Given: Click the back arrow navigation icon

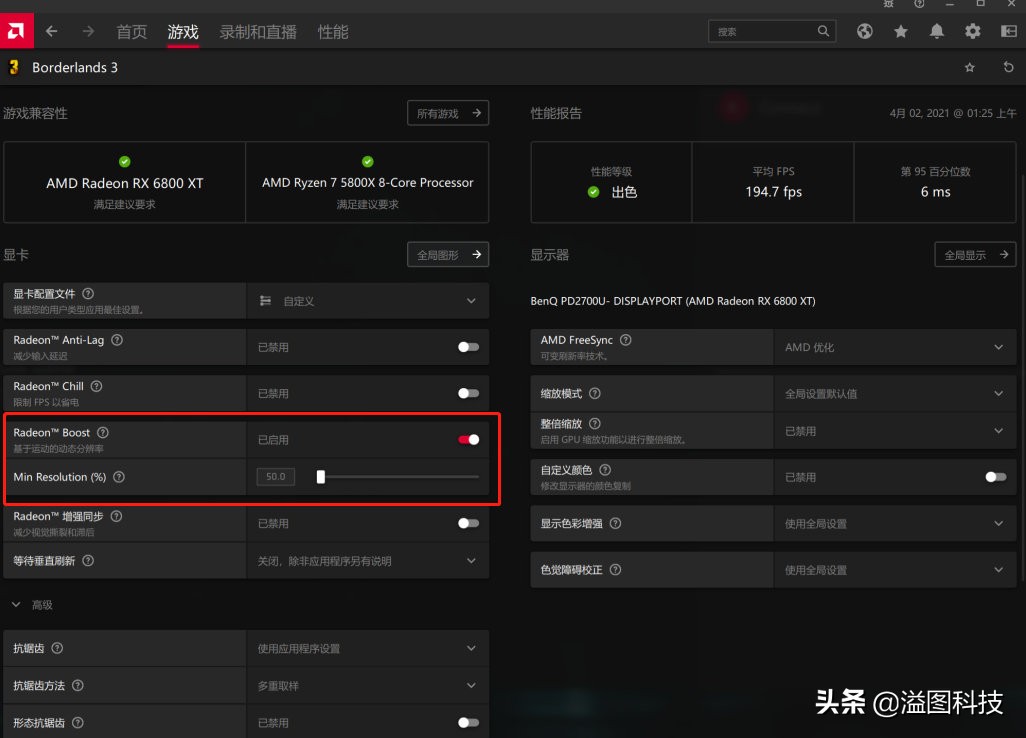Looking at the screenshot, I should (51, 31).
